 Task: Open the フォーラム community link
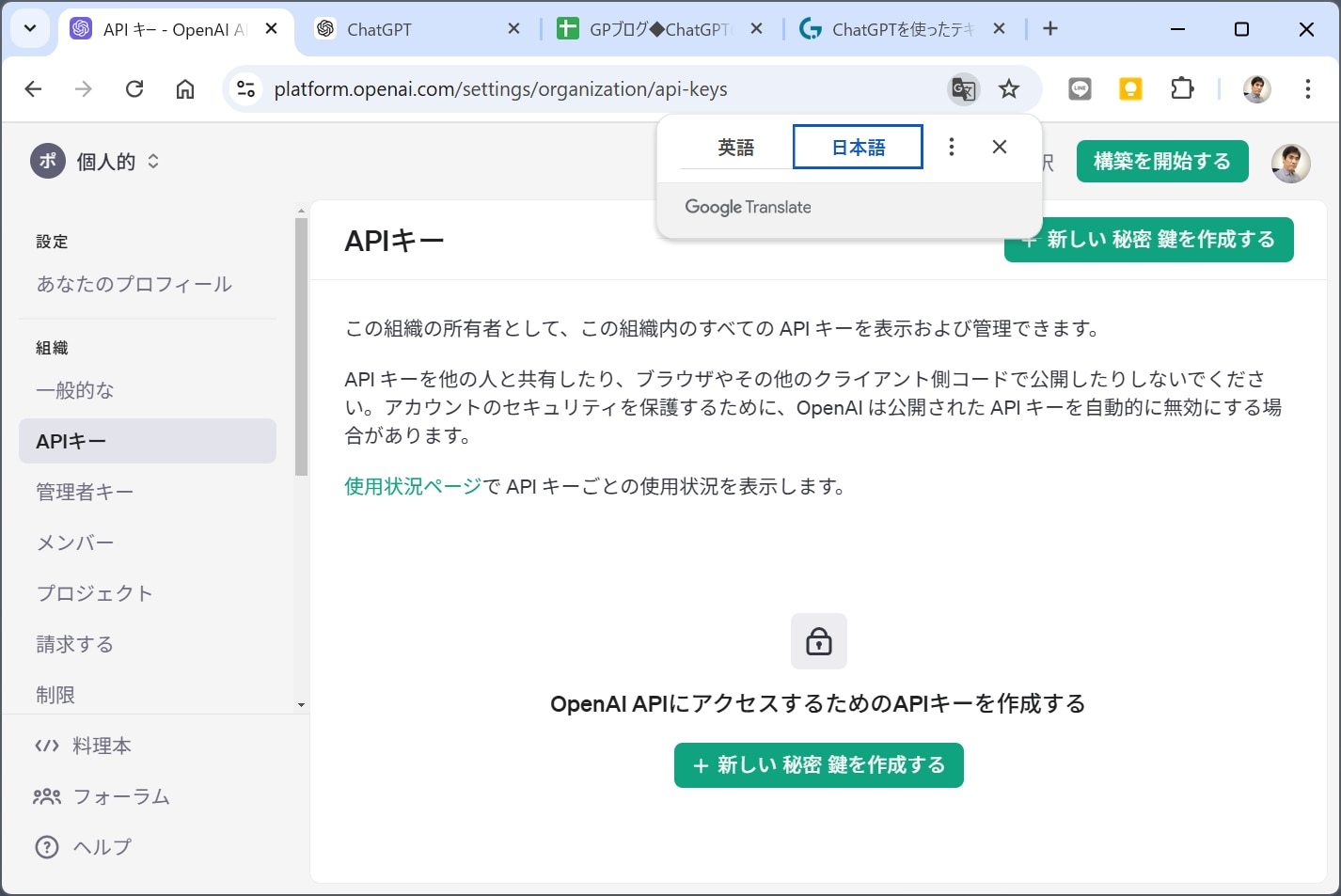click(x=102, y=796)
